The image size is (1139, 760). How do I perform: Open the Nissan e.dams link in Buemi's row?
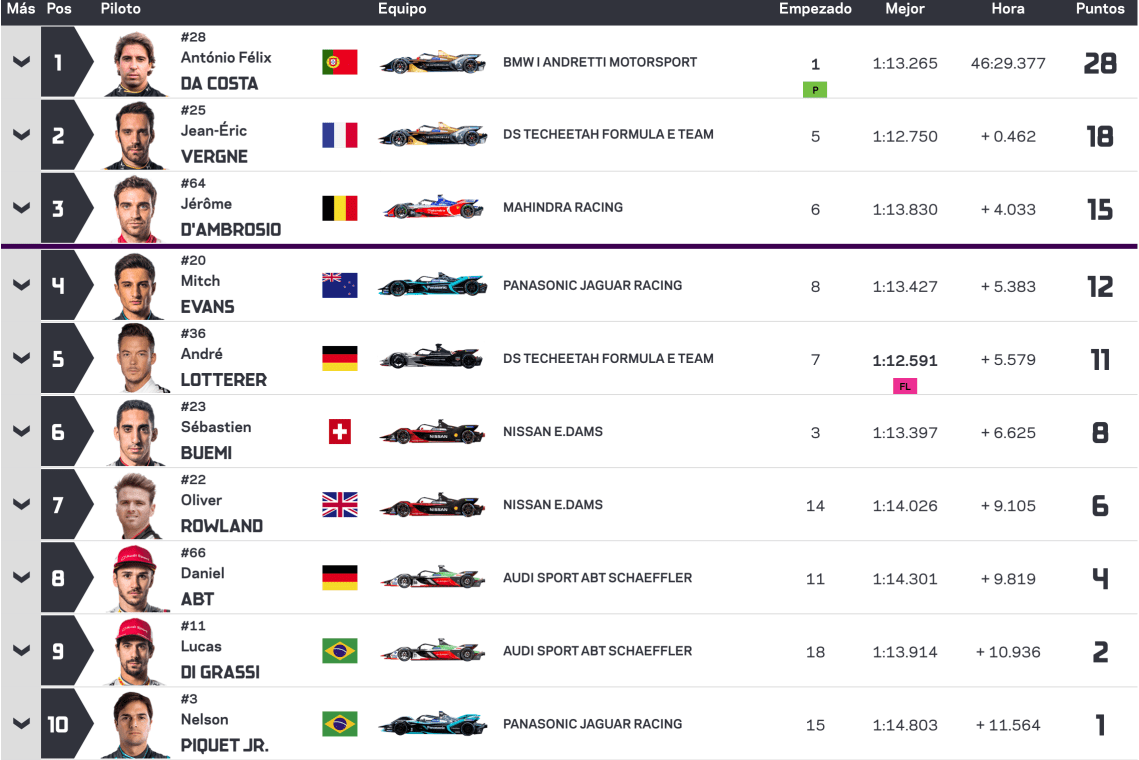[553, 432]
